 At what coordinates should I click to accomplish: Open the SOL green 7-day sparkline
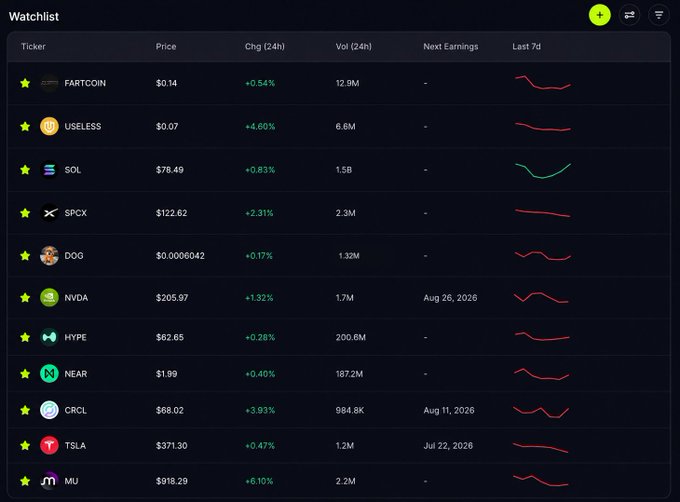tap(543, 170)
